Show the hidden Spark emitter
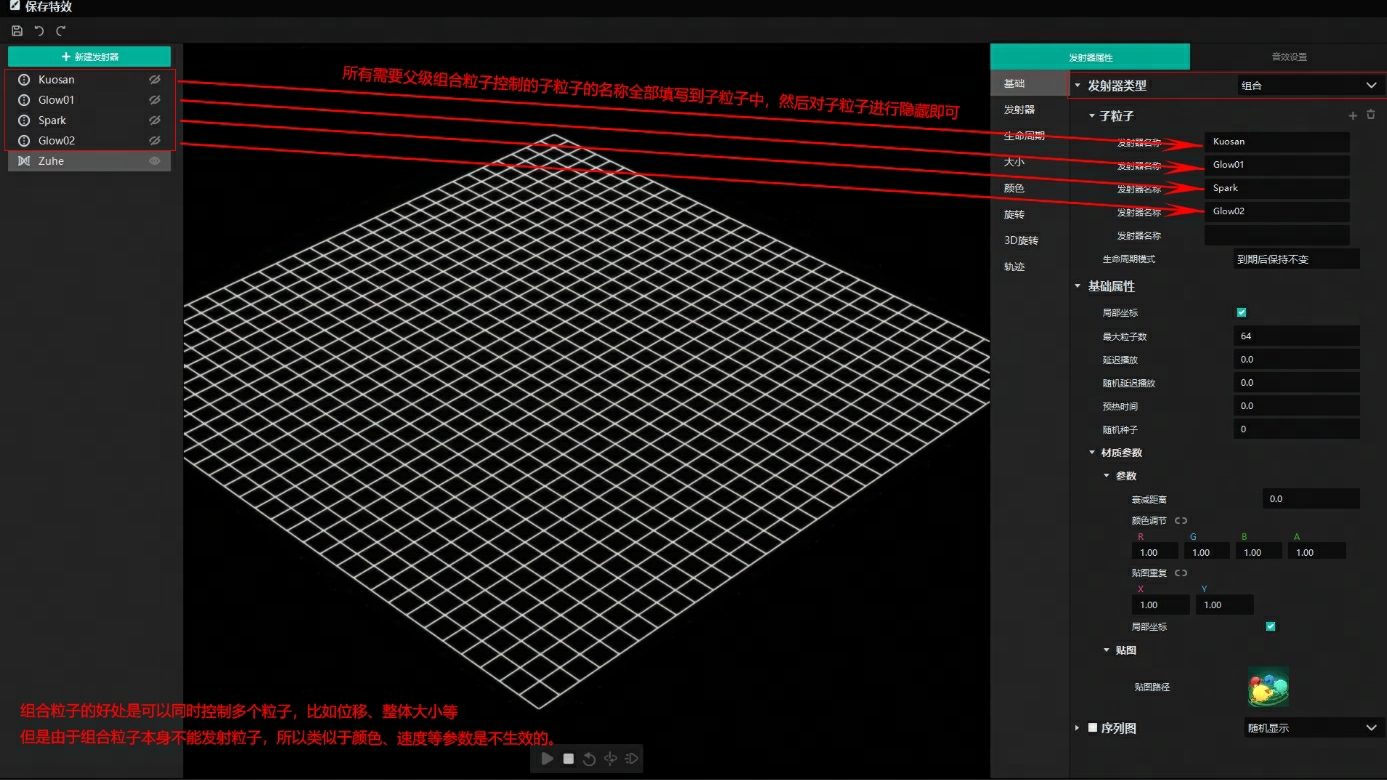 pyautogui.click(x=155, y=120)
